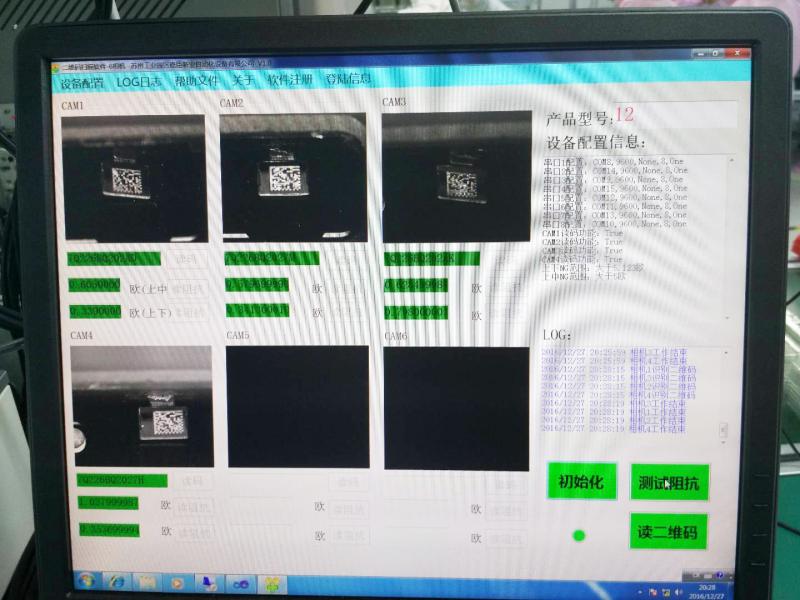Image resolution: width=800 pixels, height=600 pixels.
Task: Click the CAM1 0.6059000 resistance field
Action: [94, 285]
